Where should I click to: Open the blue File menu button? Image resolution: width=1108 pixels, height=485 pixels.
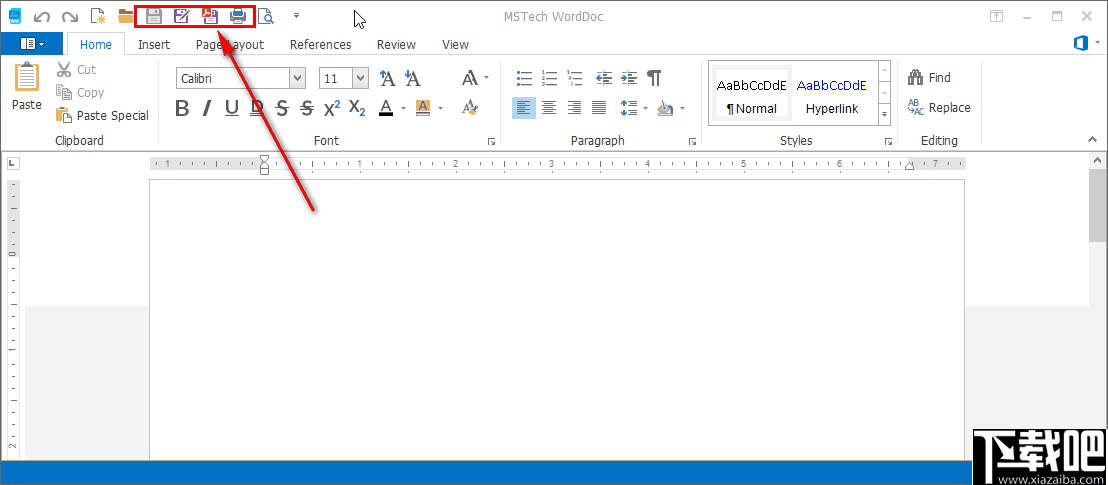pyautogui.click(x=32, y=44)
